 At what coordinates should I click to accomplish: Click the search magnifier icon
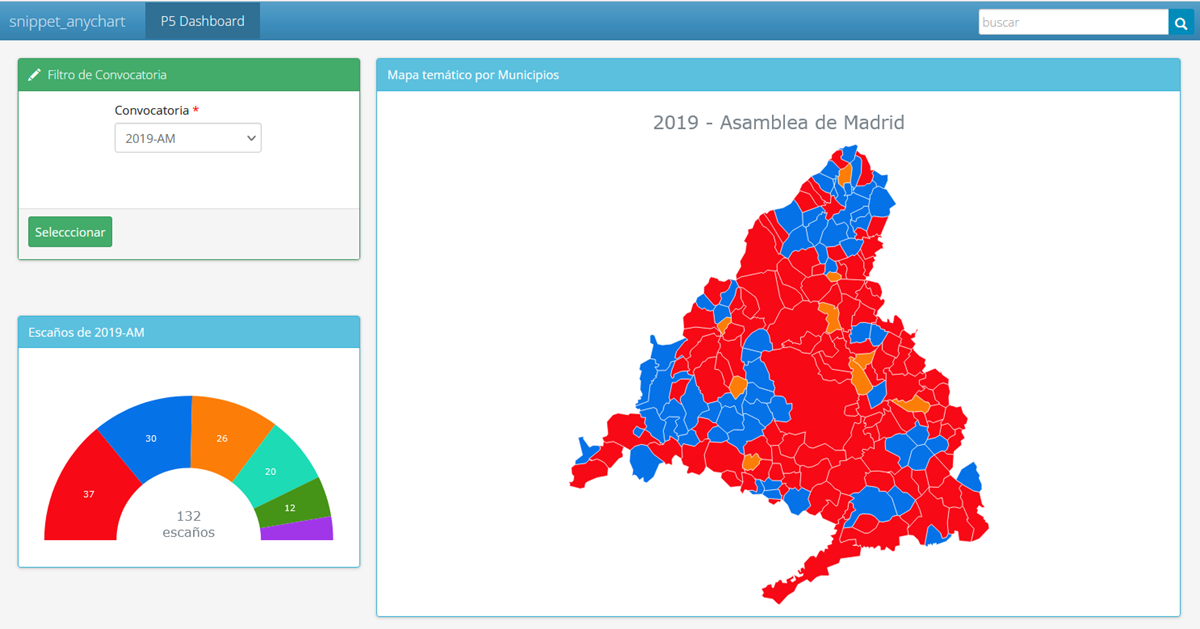click(x=1181, y=22)
